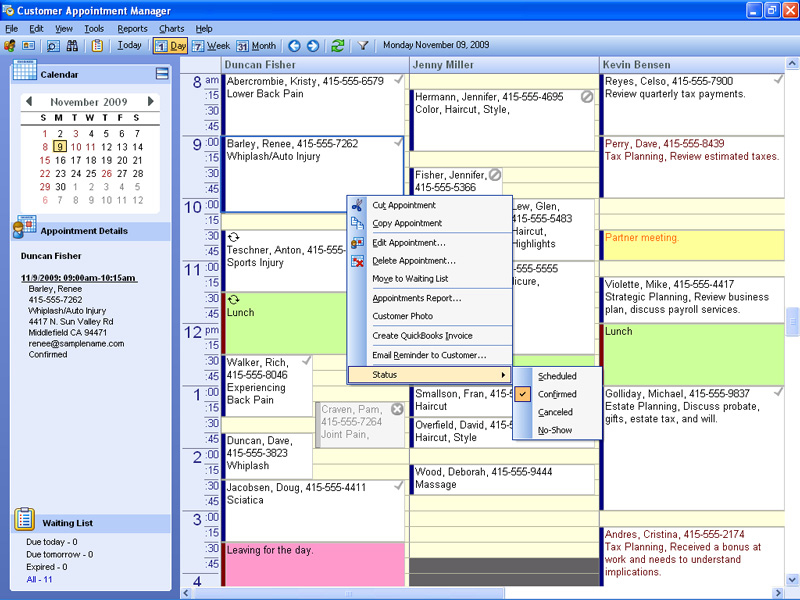Select Confirmed status in submenu
The image size is (800, 600).
pos(557,394)
